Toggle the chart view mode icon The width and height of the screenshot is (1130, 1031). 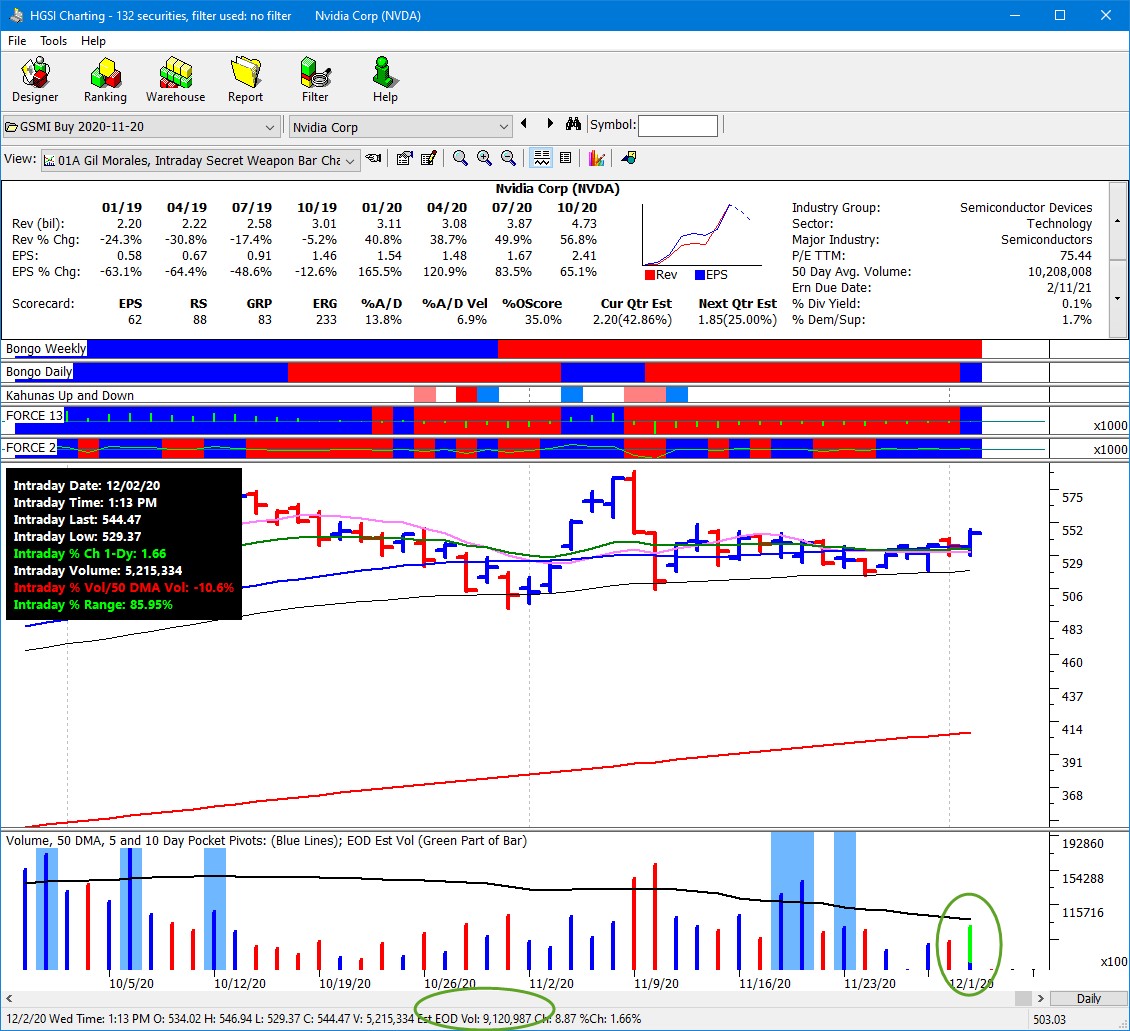pyautogui.click(x=541, y=159)
